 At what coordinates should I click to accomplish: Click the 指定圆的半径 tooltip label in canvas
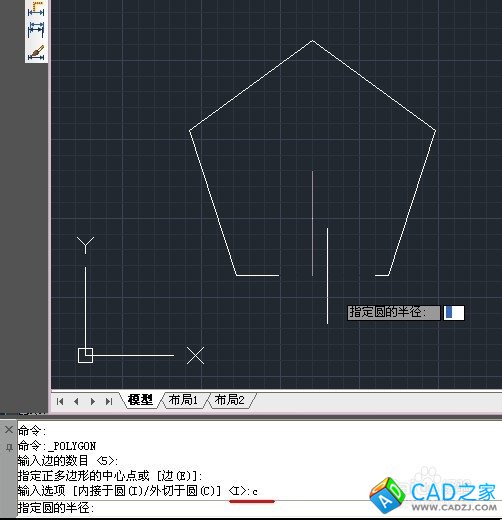394,313
